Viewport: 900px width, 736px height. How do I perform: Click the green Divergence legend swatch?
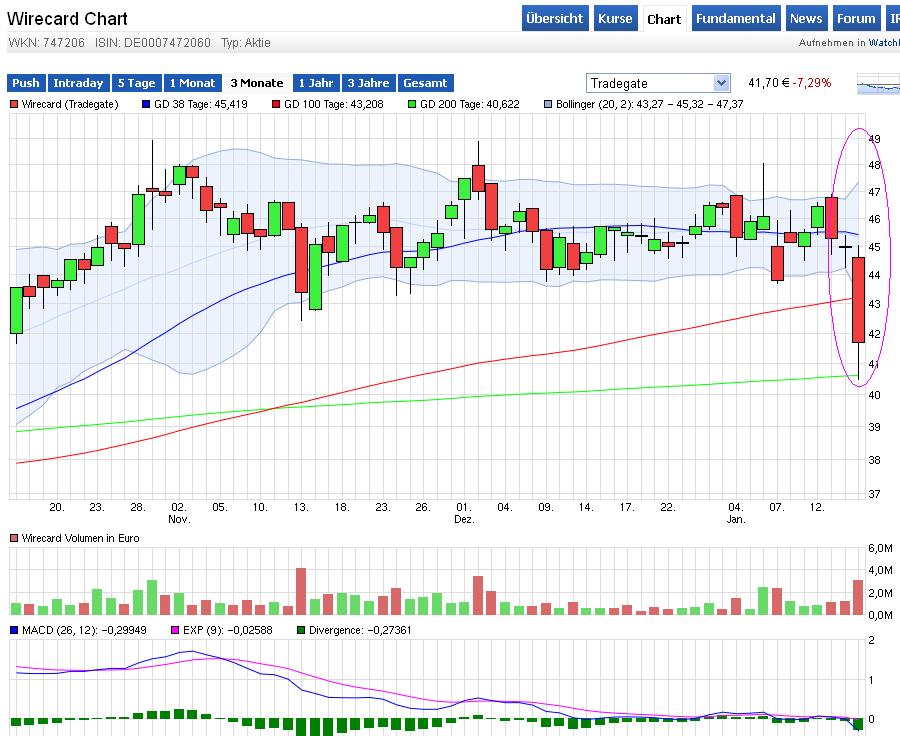click(301, 630)
